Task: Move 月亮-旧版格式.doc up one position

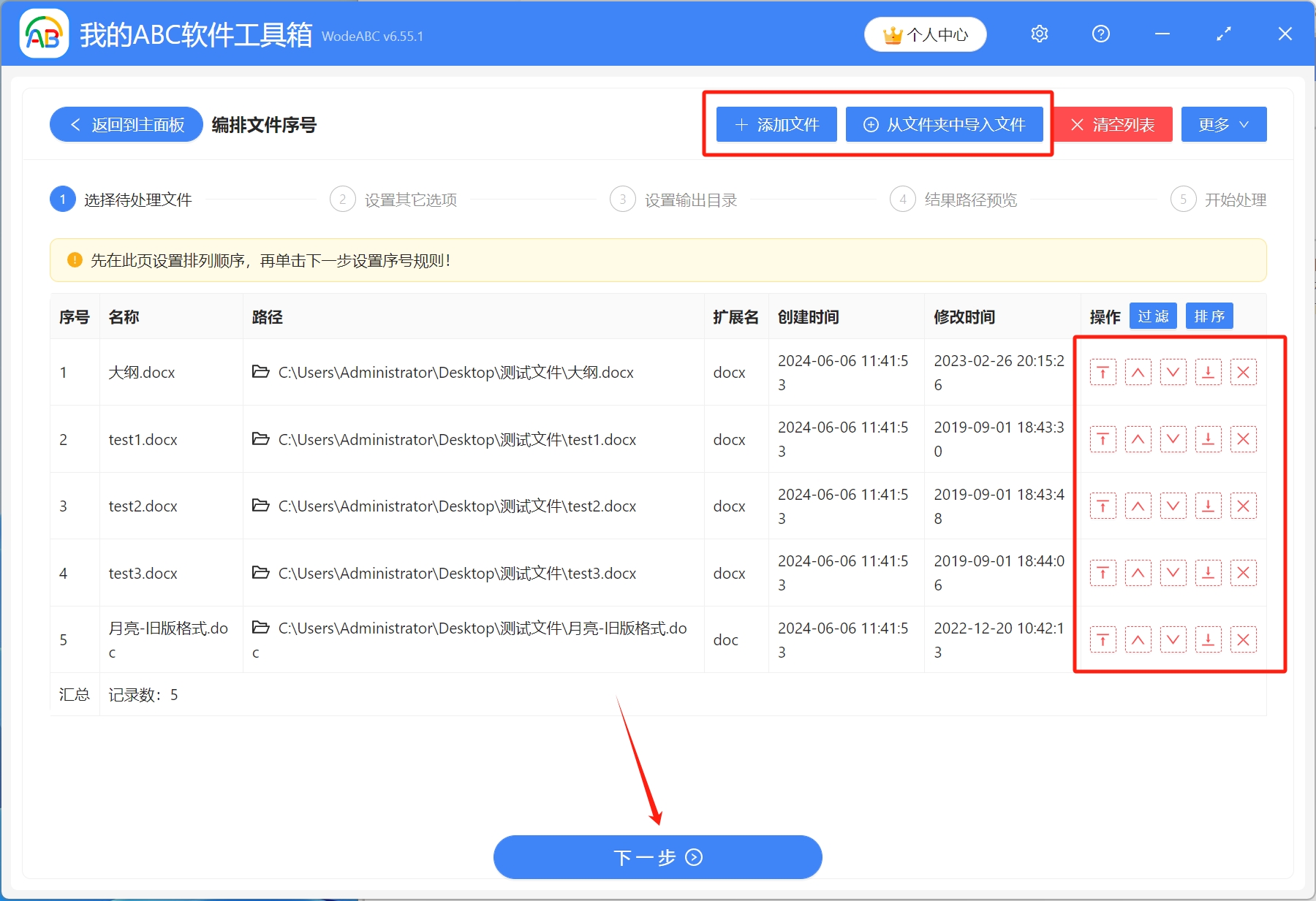Action: point(1138,639)
